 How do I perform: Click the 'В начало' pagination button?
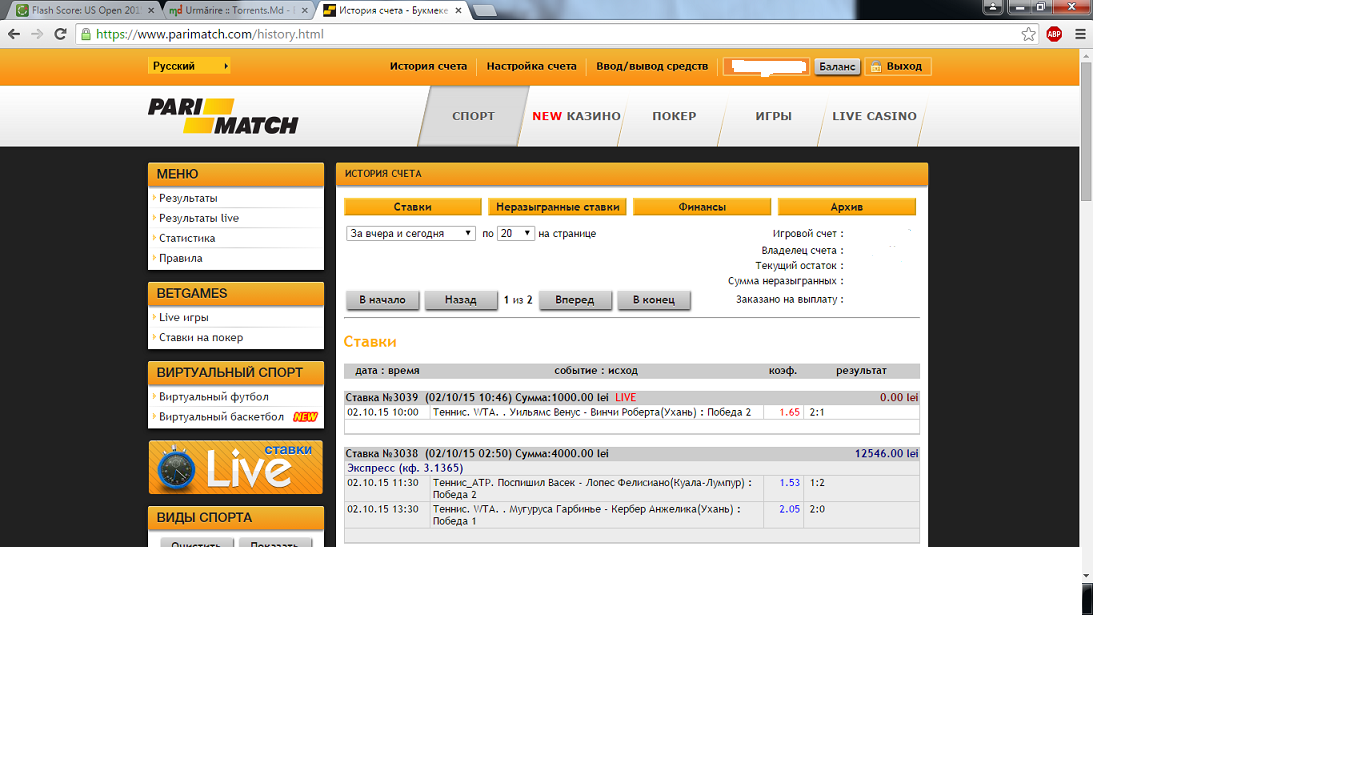(382, 300)
